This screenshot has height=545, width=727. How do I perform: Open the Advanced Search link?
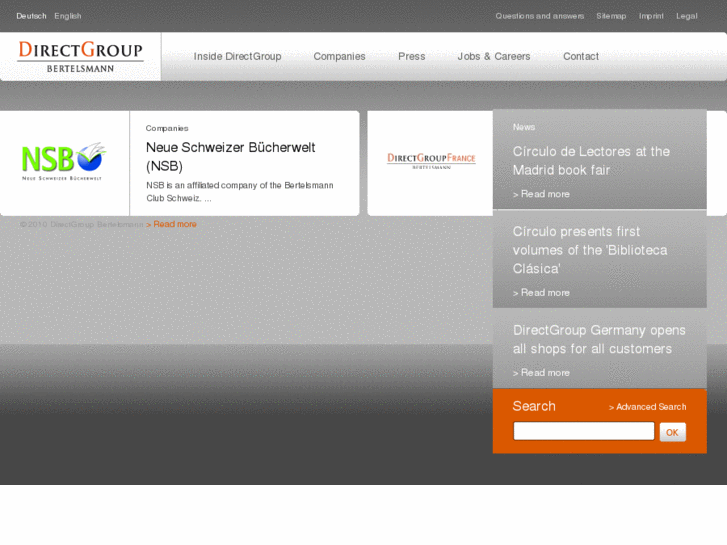click(x=647, y=407)
